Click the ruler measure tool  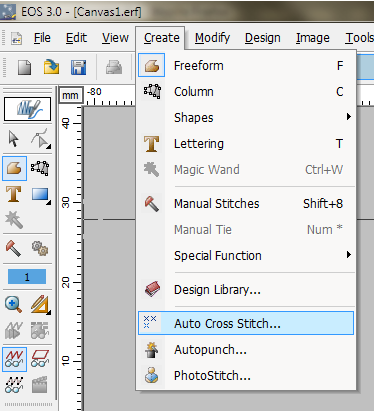pyautogui.click(x=40, y=304)
